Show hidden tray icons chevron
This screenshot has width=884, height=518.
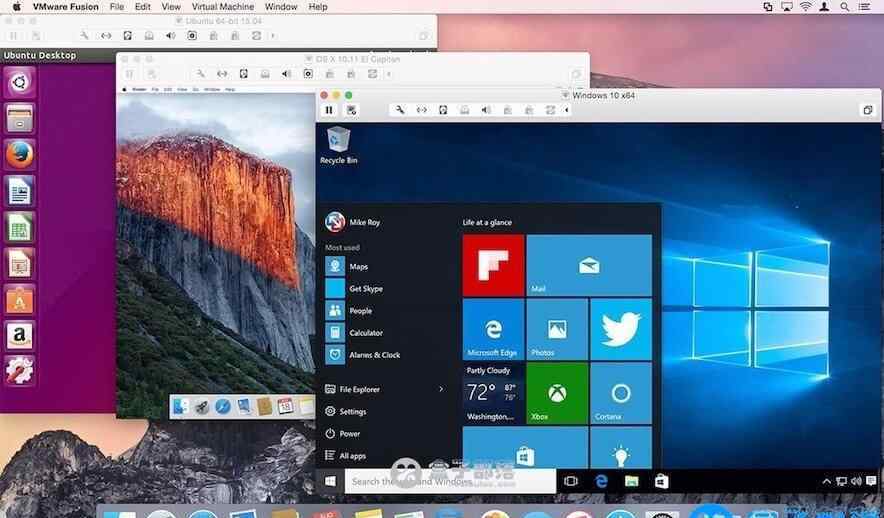(826, 481)
